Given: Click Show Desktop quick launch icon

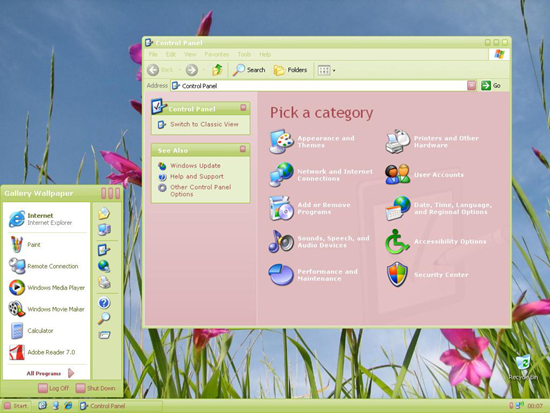Looking at the screenshot, I should pyautogui.click(x=42, y=406).
